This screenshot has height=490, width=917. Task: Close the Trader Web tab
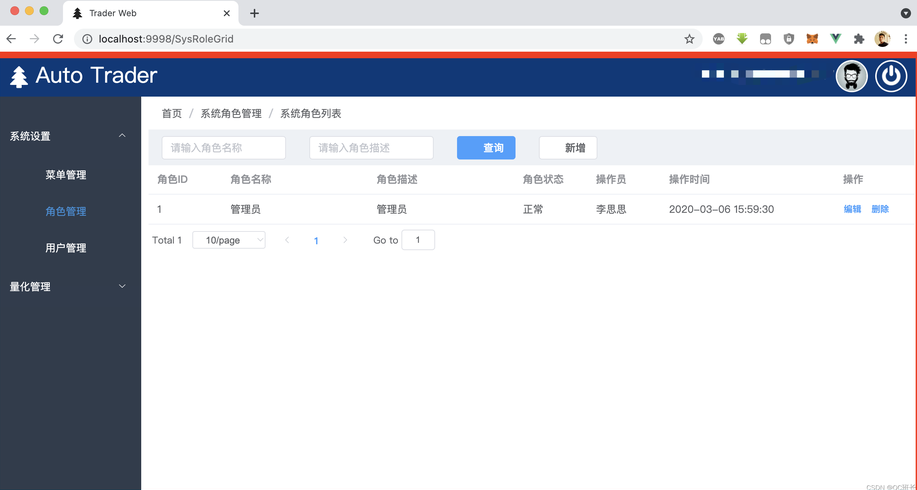pyautogui.click(x=227, y=13)
